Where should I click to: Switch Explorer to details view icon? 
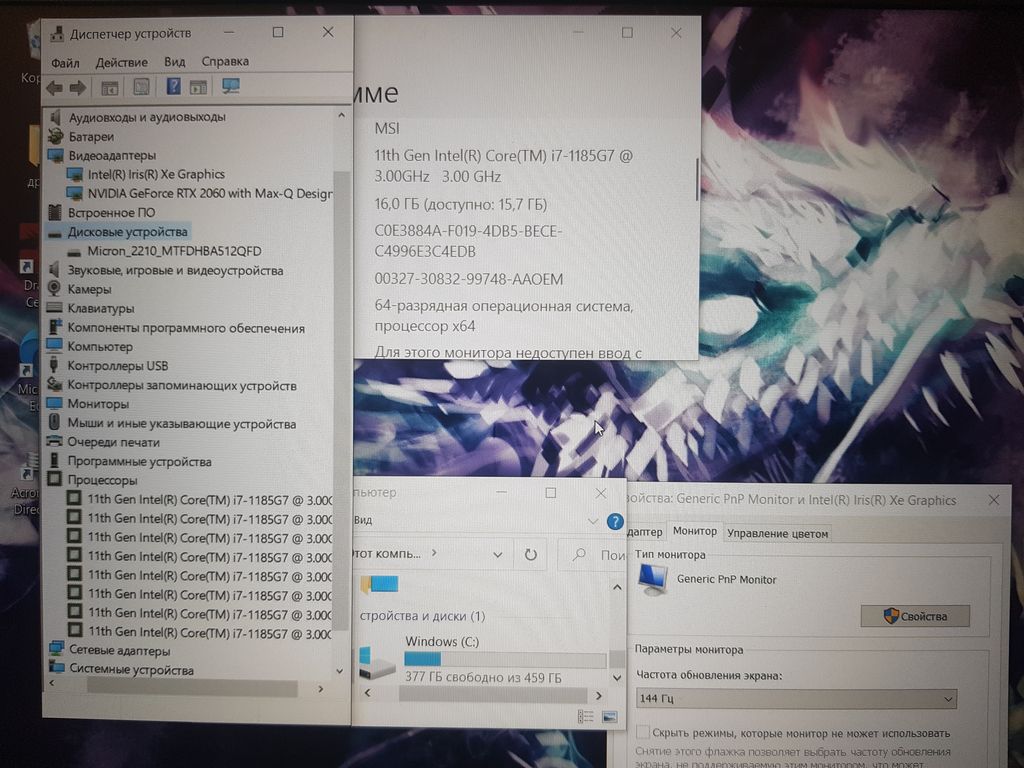pos(585,717)
